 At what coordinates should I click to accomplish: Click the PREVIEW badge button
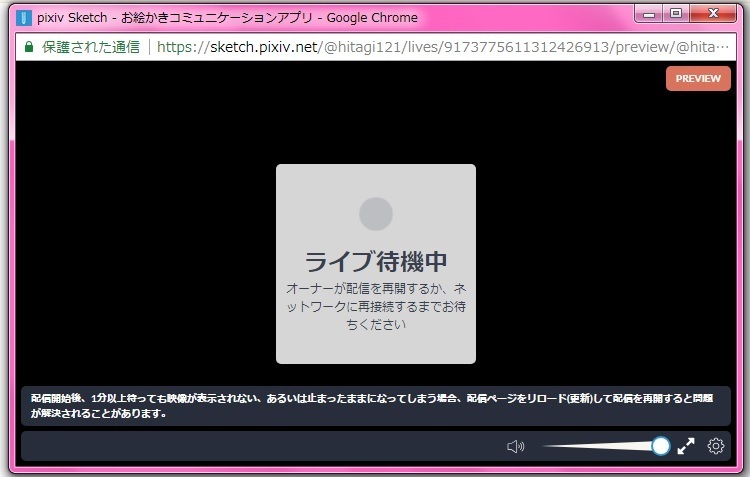tap(698, 78)
